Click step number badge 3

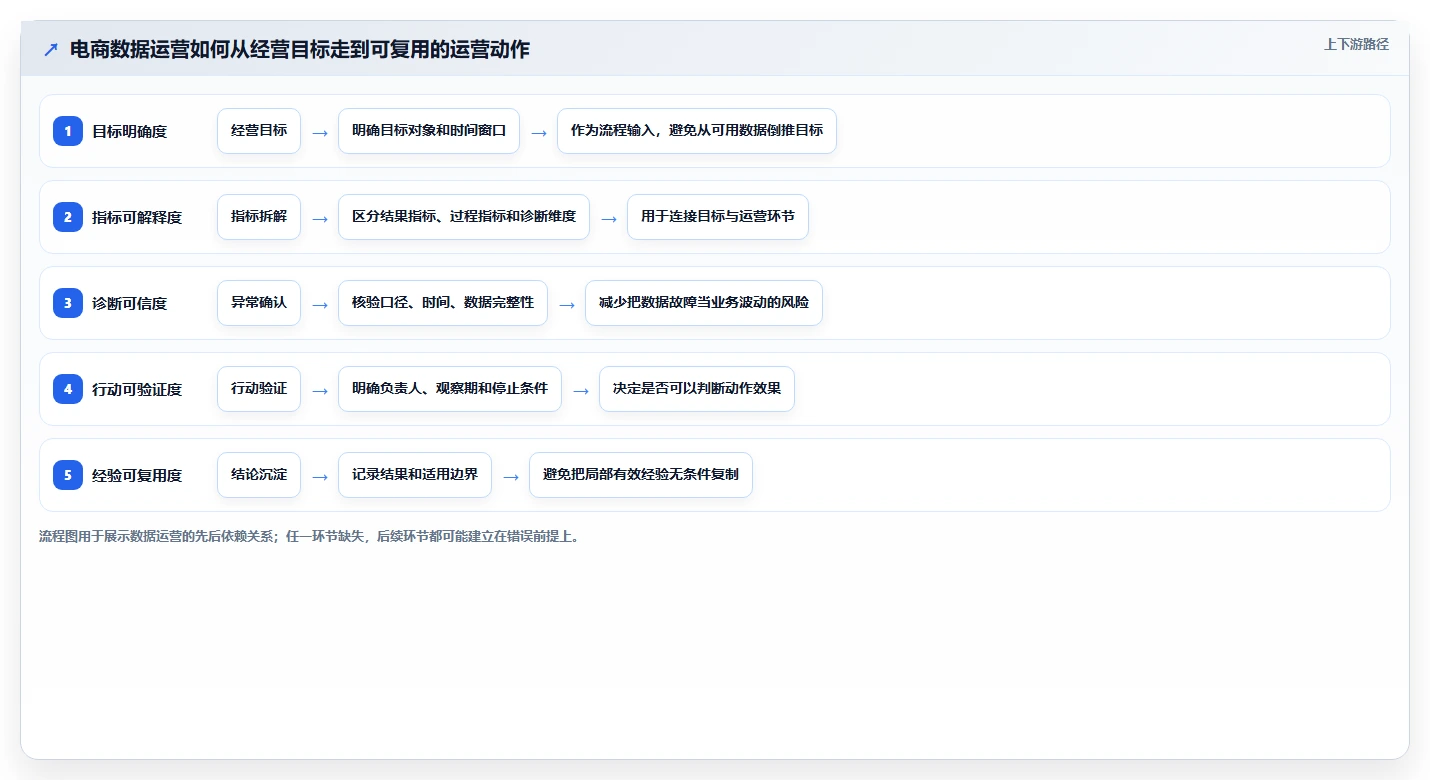pos(68,303)
